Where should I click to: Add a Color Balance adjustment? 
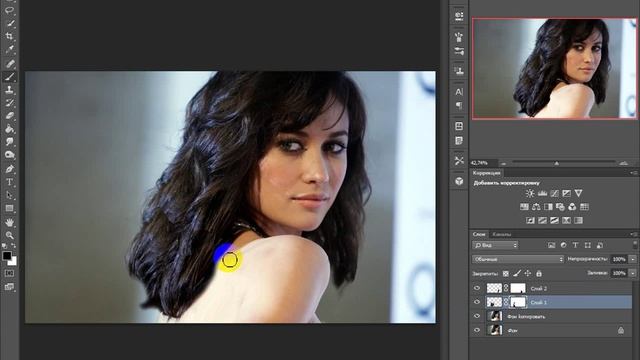coord(536,207)
